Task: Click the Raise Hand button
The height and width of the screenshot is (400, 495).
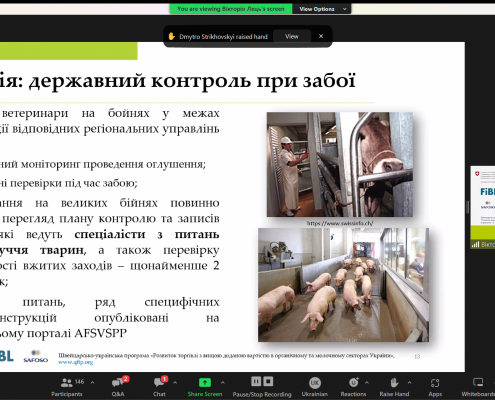Action: tap(394, 387)
